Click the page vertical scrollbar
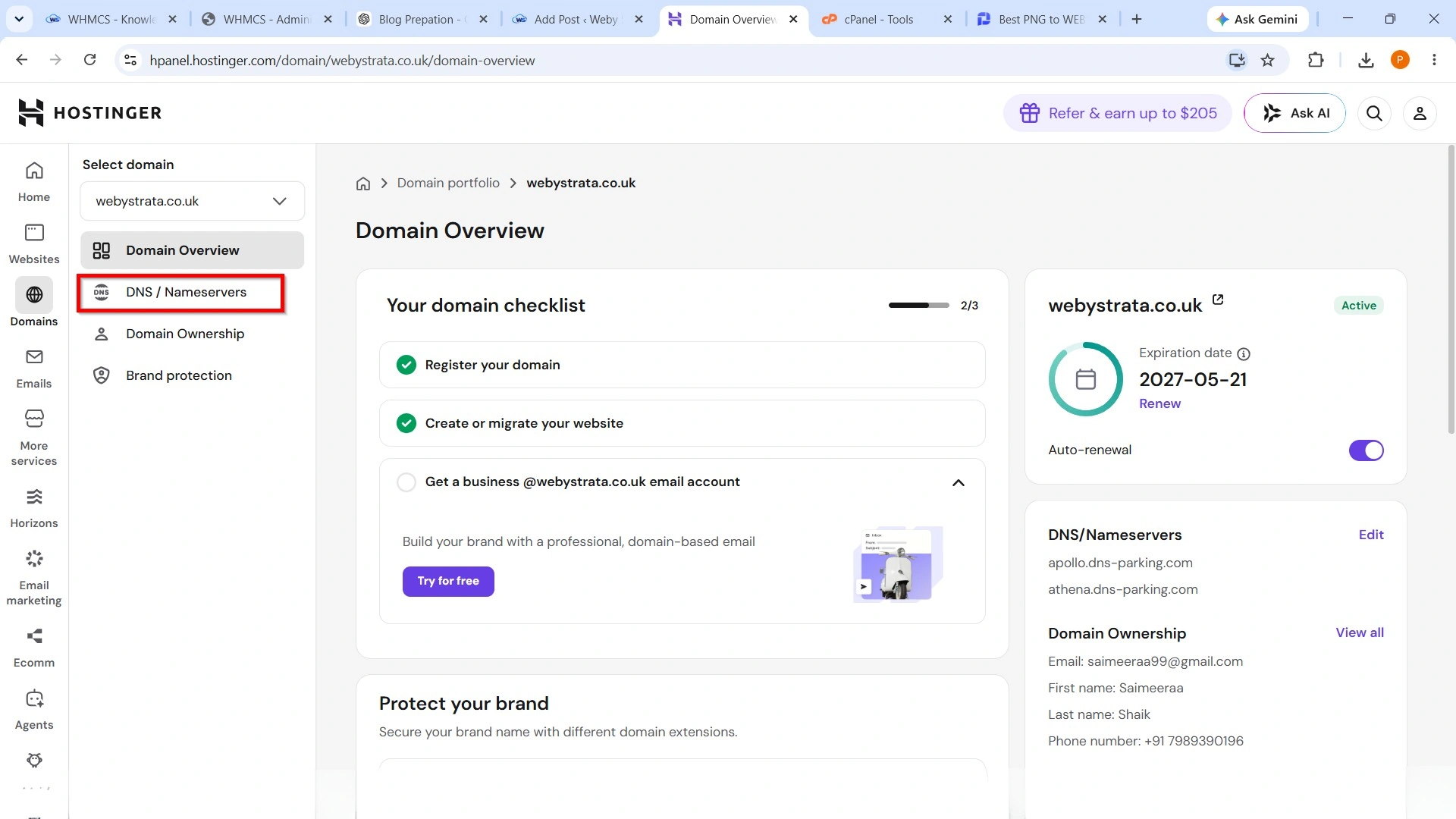 tap(1451, 289)
